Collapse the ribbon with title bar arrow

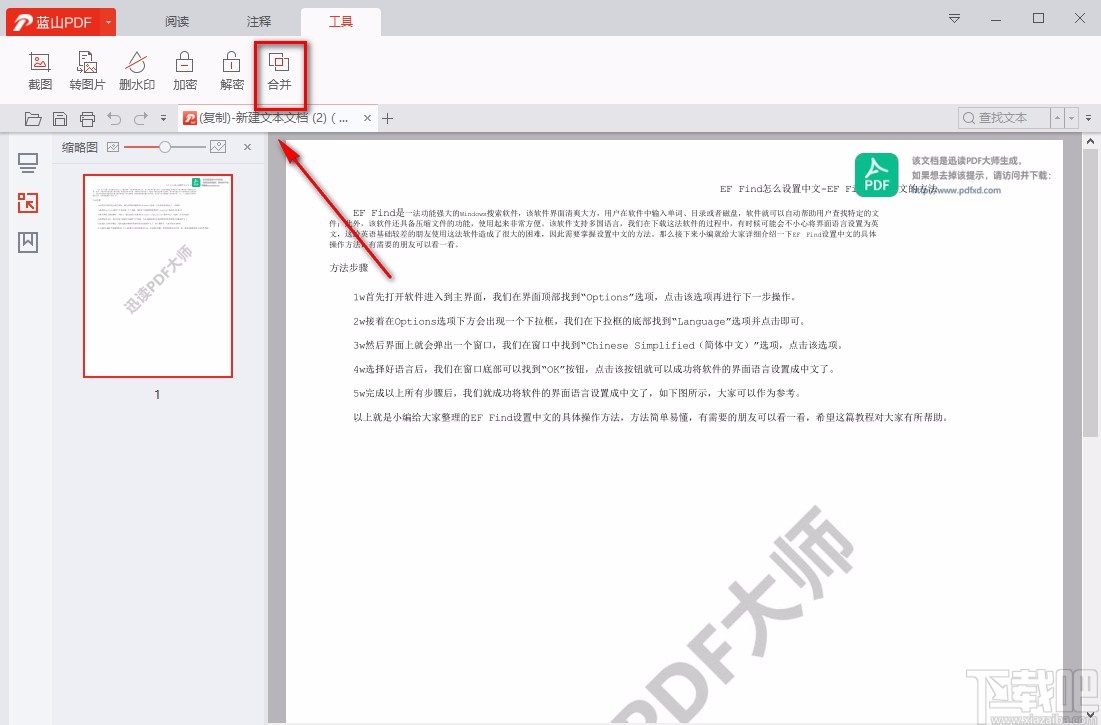click(954, 18)
